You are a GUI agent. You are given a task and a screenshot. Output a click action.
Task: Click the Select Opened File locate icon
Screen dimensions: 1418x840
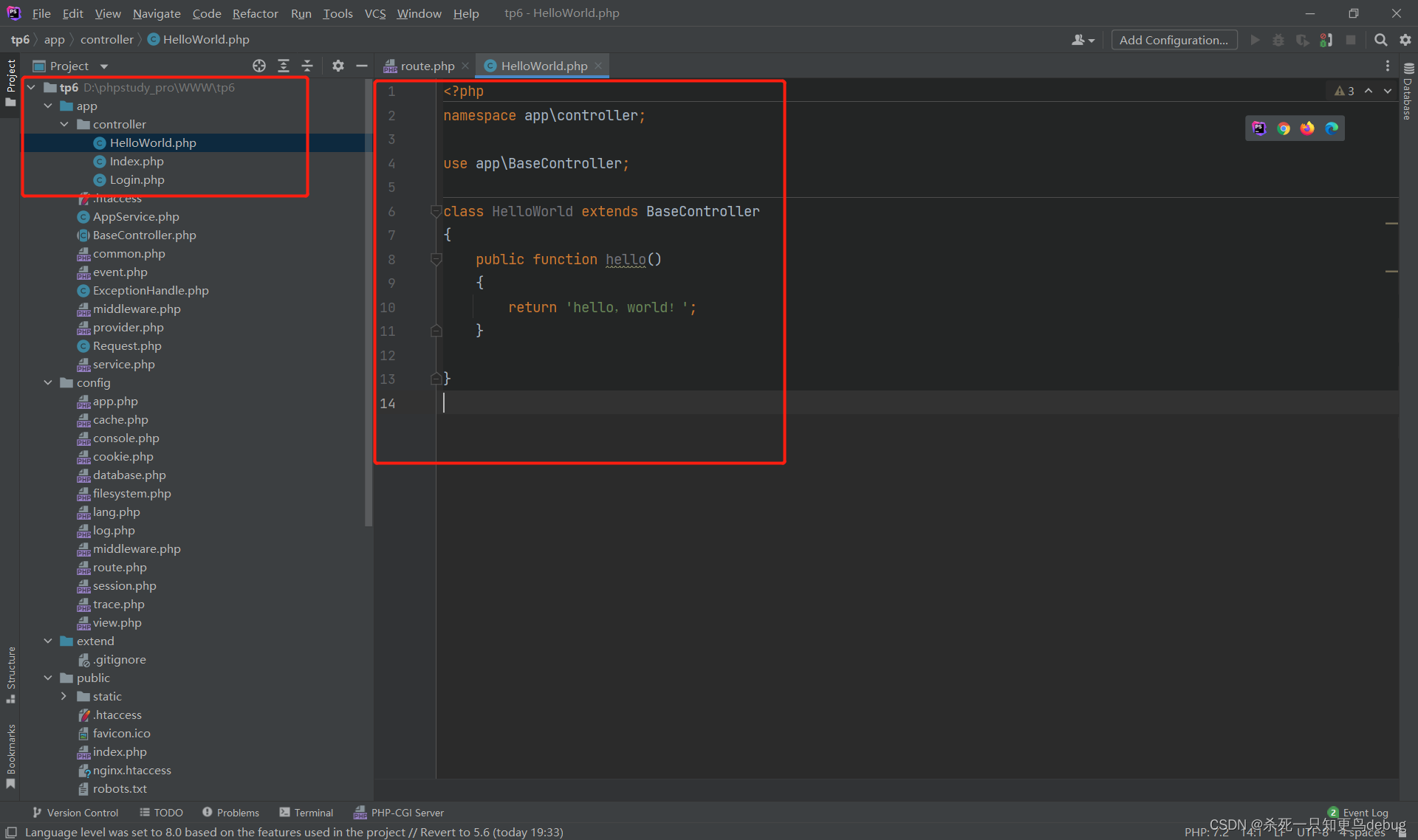pos(259,66)
